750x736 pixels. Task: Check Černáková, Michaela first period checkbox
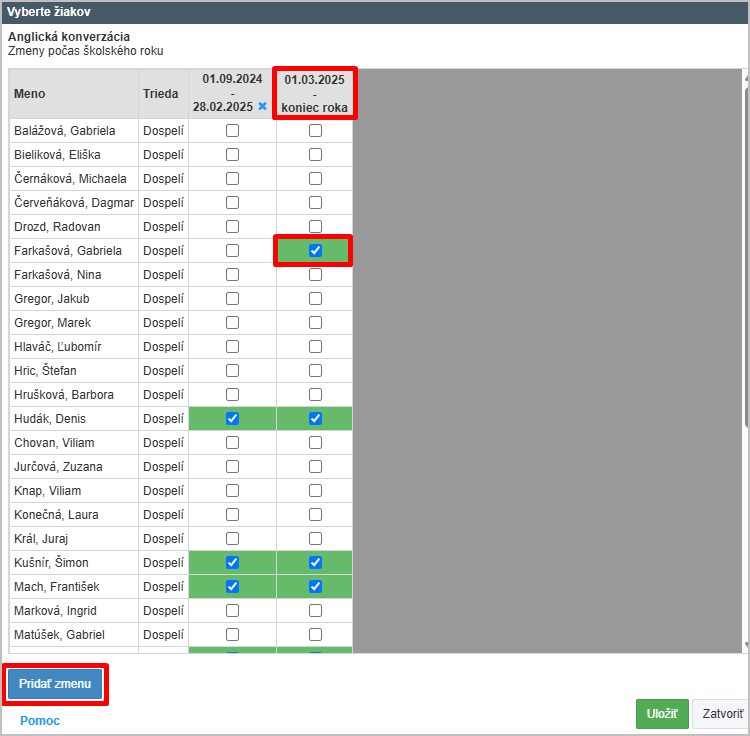tap(232, 179)
